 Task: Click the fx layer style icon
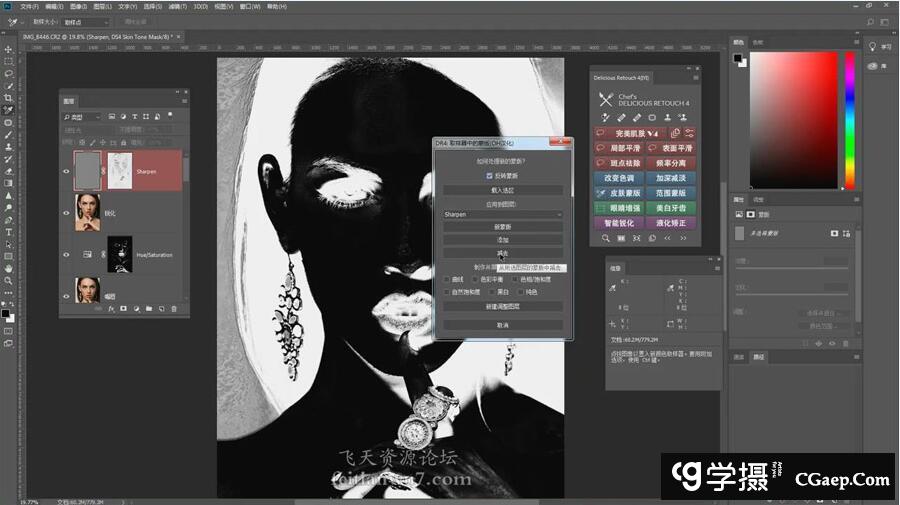111,309
